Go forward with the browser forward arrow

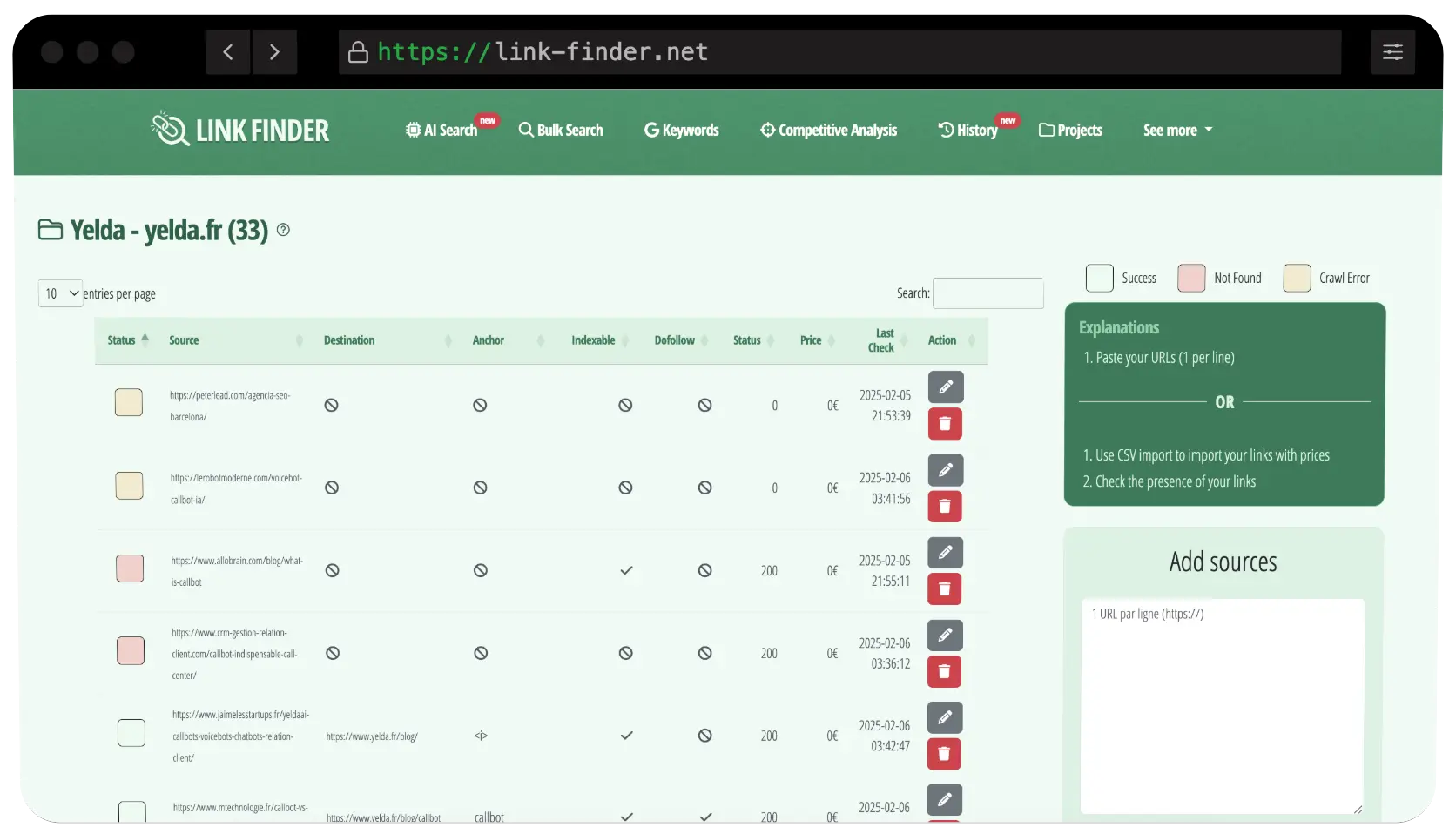pyautogui.click(x=274, y=52)
